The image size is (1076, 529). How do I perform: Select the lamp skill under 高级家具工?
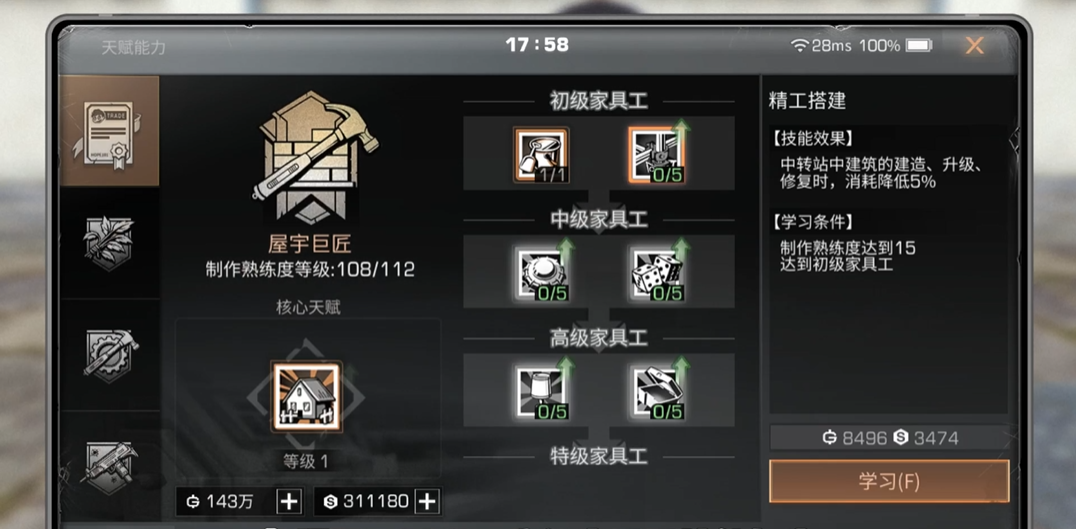coord(541,392)
